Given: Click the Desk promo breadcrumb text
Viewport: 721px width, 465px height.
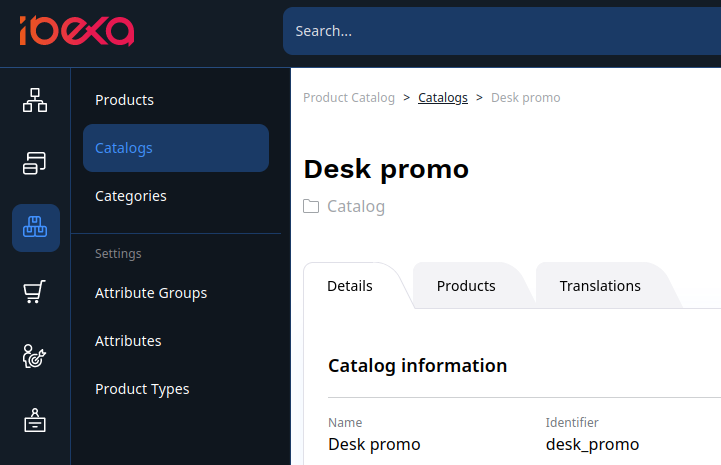Looking at the screenshot, I should (526, 98).
